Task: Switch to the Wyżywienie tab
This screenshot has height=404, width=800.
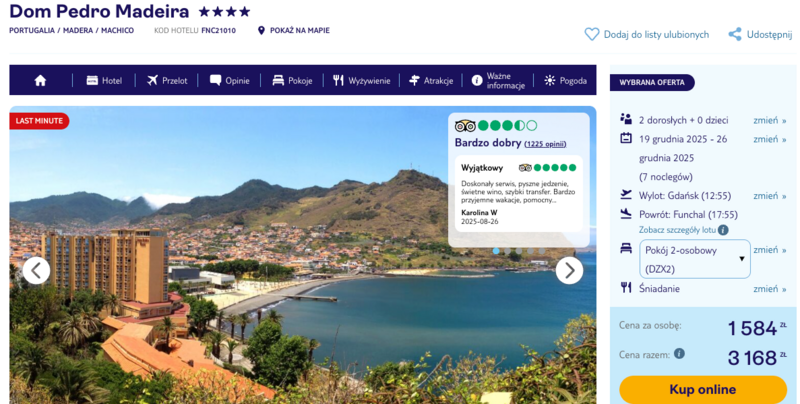Action: click(362, 80)
